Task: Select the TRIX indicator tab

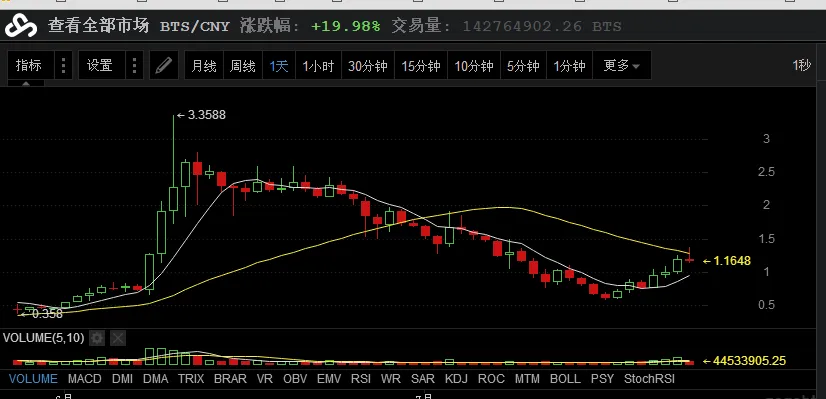Action: point(191,378)
